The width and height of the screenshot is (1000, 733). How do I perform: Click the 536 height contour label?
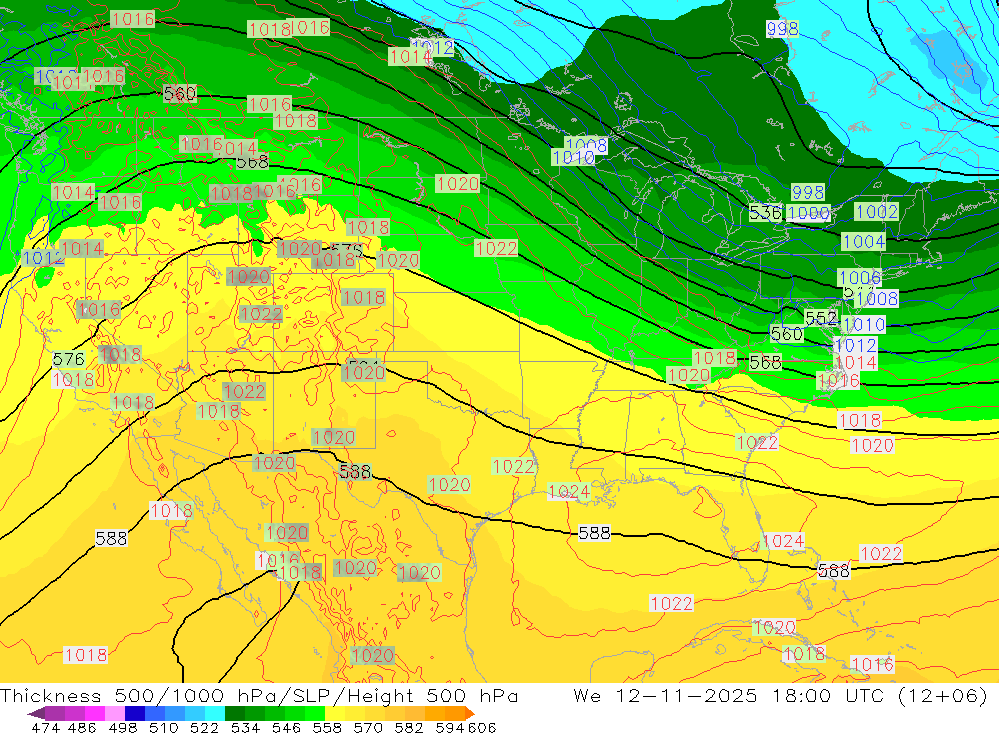pos(765,212)
